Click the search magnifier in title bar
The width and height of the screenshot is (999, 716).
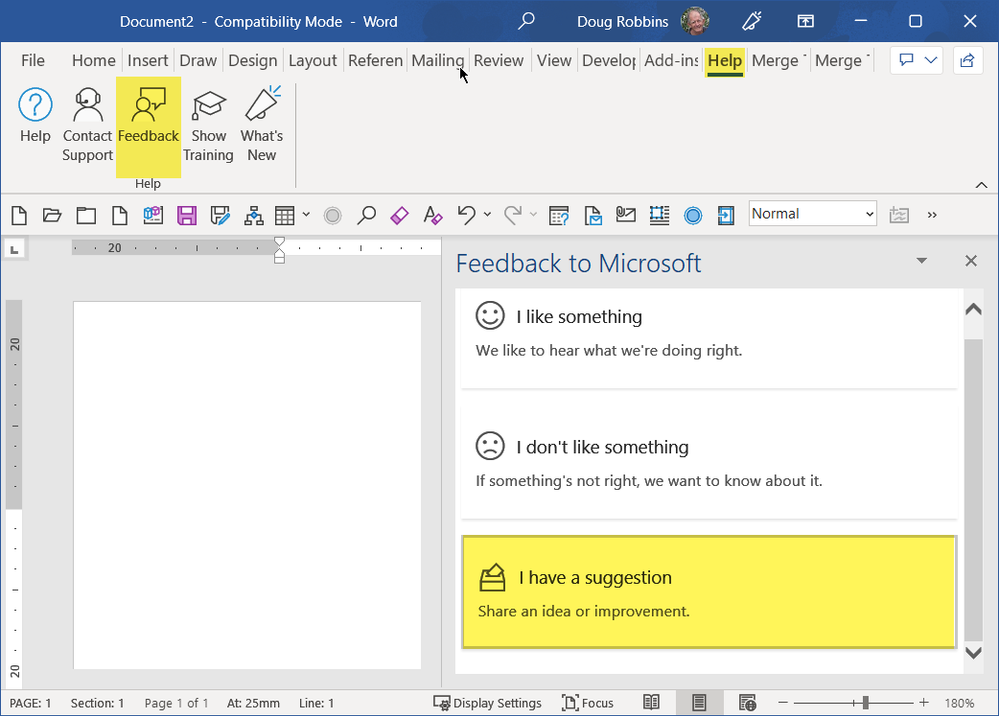tap(526, 21)
